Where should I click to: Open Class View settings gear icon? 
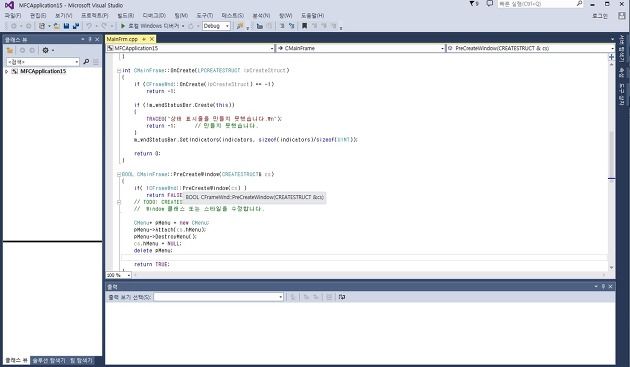coord(45,50)
